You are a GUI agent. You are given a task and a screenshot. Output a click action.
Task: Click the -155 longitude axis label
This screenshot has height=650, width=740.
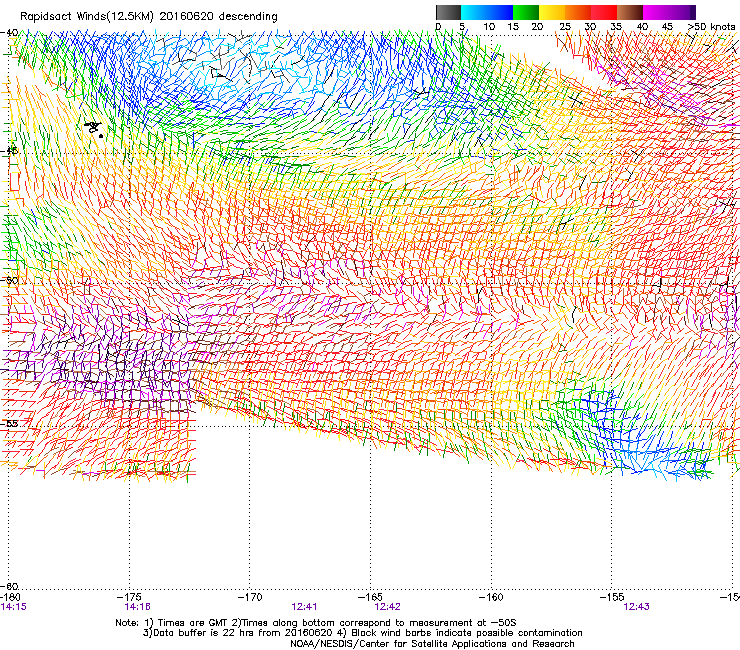point(612,598)
